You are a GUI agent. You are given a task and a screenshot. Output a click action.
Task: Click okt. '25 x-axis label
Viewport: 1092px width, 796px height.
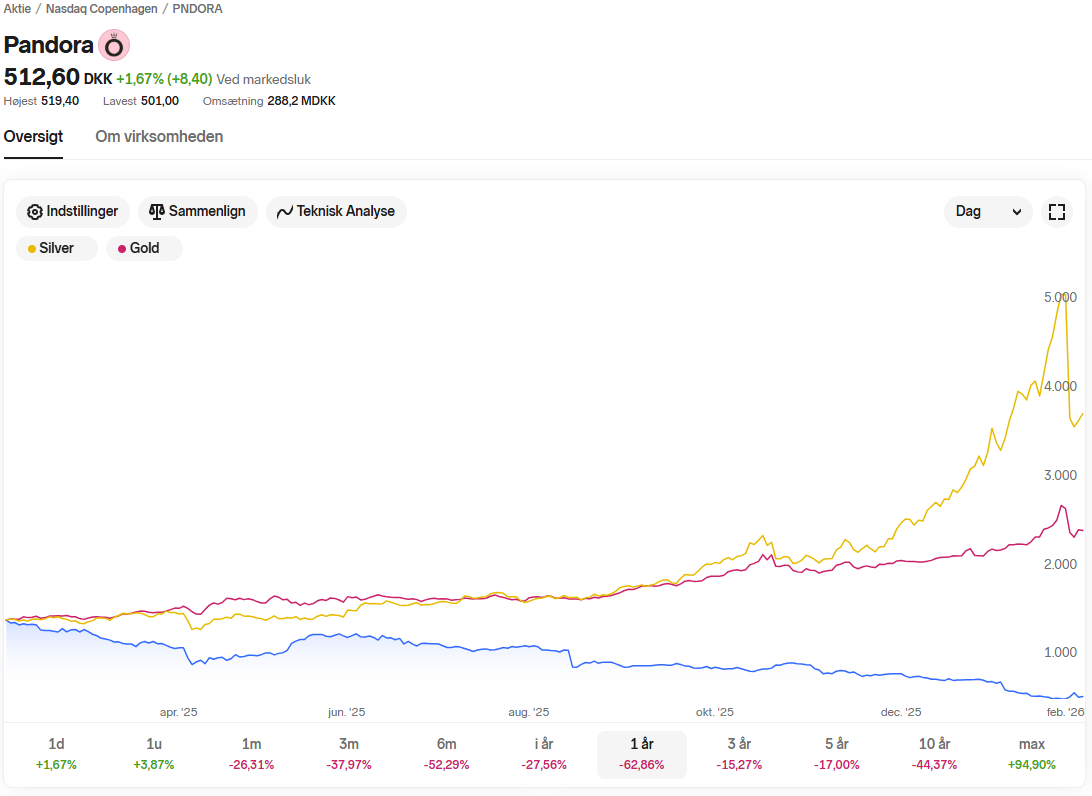tap(715, 712)
